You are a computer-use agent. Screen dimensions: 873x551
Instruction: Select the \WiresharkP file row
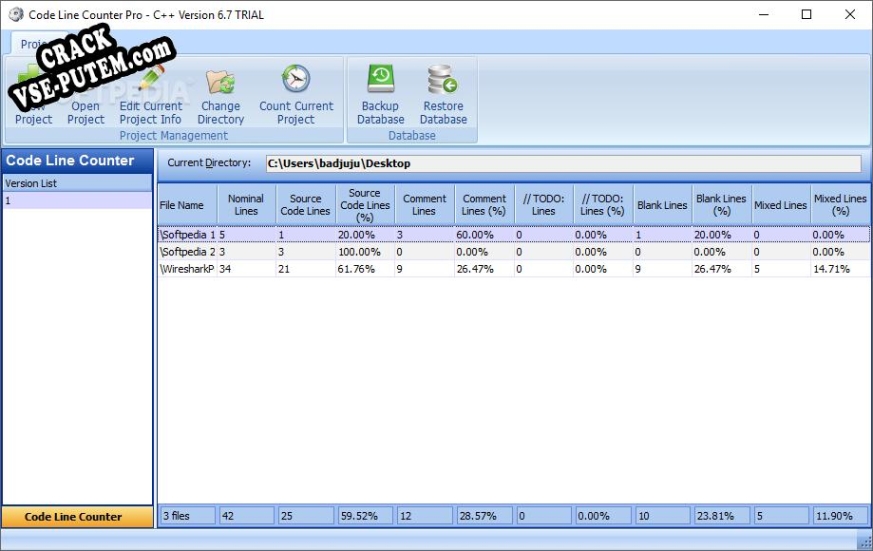(x=513, y=269)
